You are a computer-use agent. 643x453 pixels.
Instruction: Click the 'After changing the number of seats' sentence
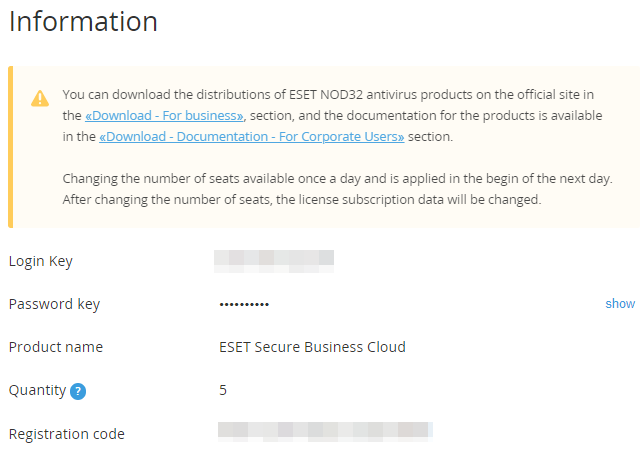(x=302, y=200)
